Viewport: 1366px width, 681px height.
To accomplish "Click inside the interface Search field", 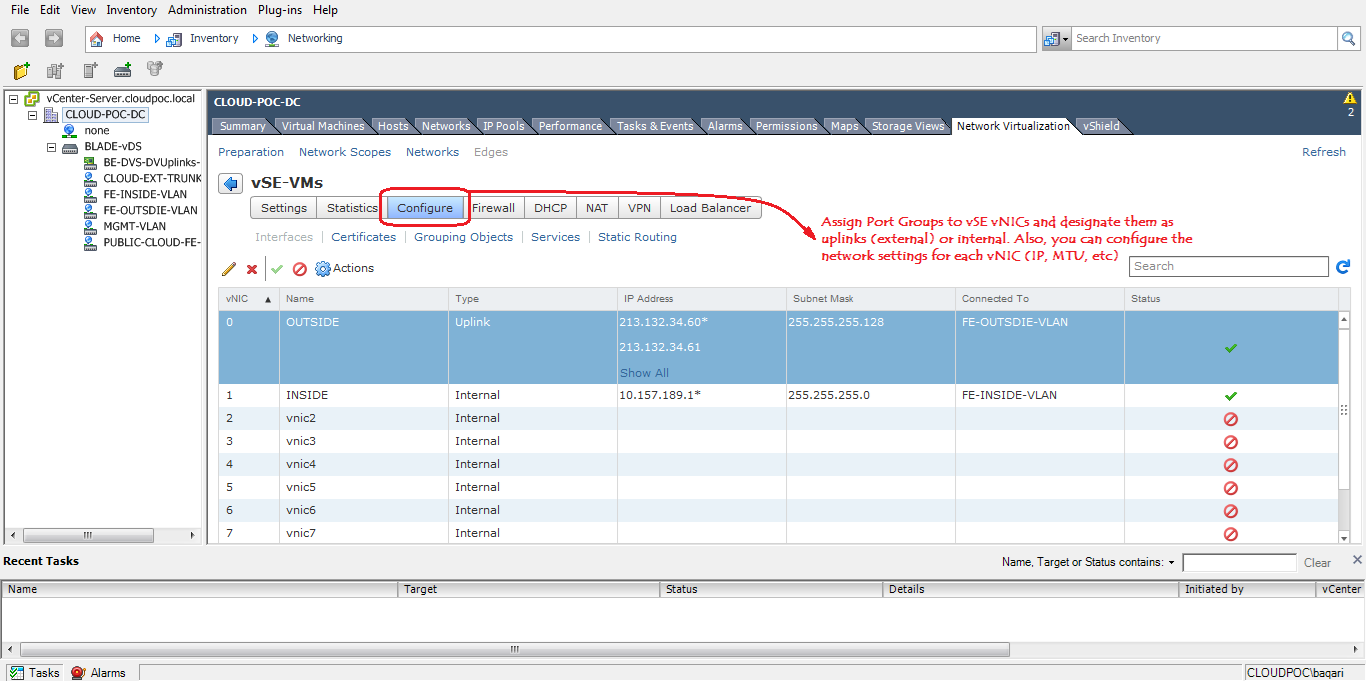I will click(x=1228, y=266).
